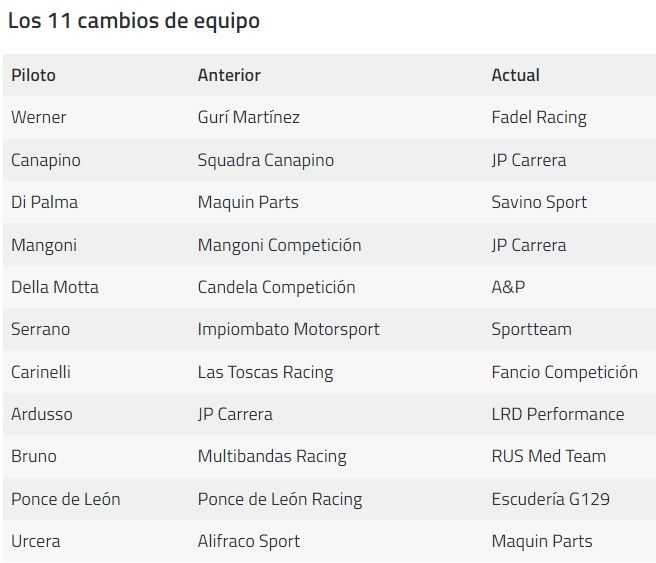656x563 pixels.
Task: Select the LRD Performance cell
Action: coord(557,414)
